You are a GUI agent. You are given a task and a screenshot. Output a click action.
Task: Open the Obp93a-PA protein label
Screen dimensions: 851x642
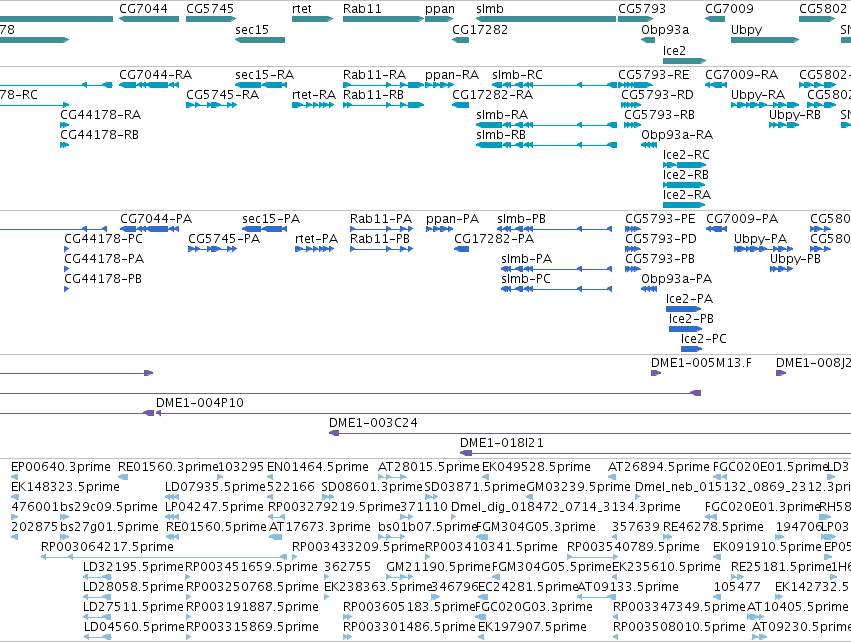click(676, 278)
